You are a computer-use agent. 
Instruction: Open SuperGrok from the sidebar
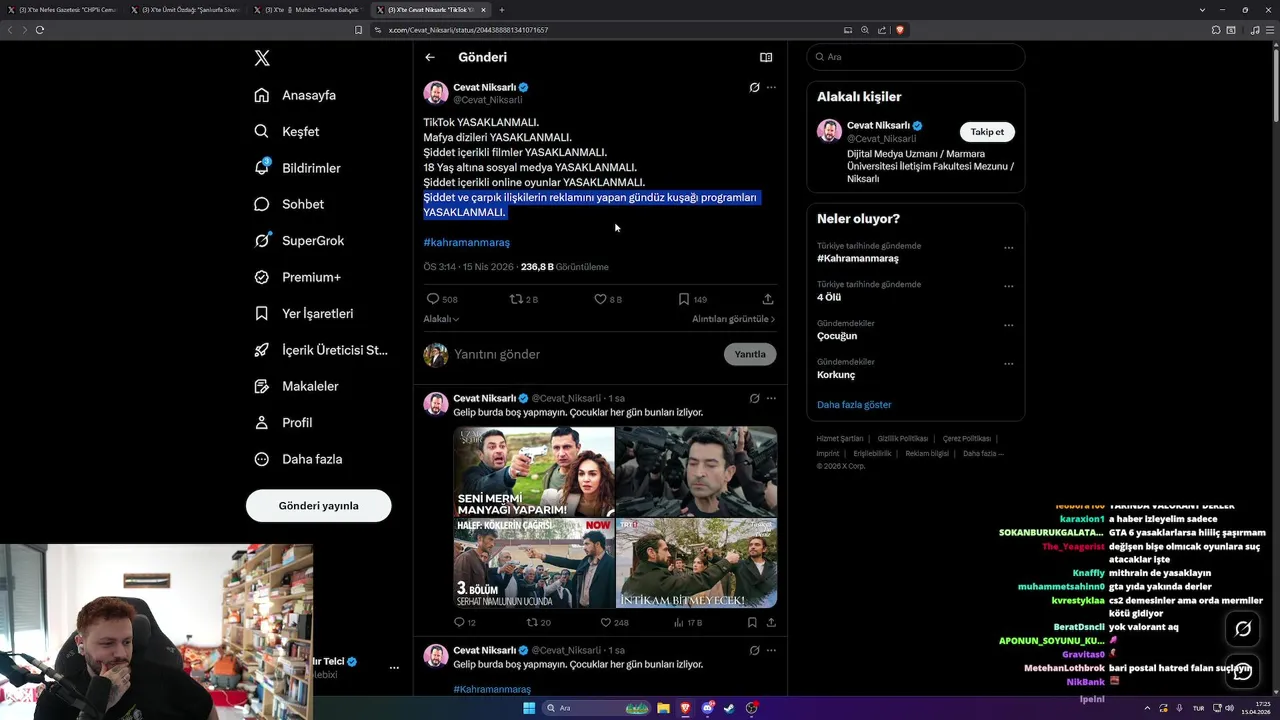point(299,240)
